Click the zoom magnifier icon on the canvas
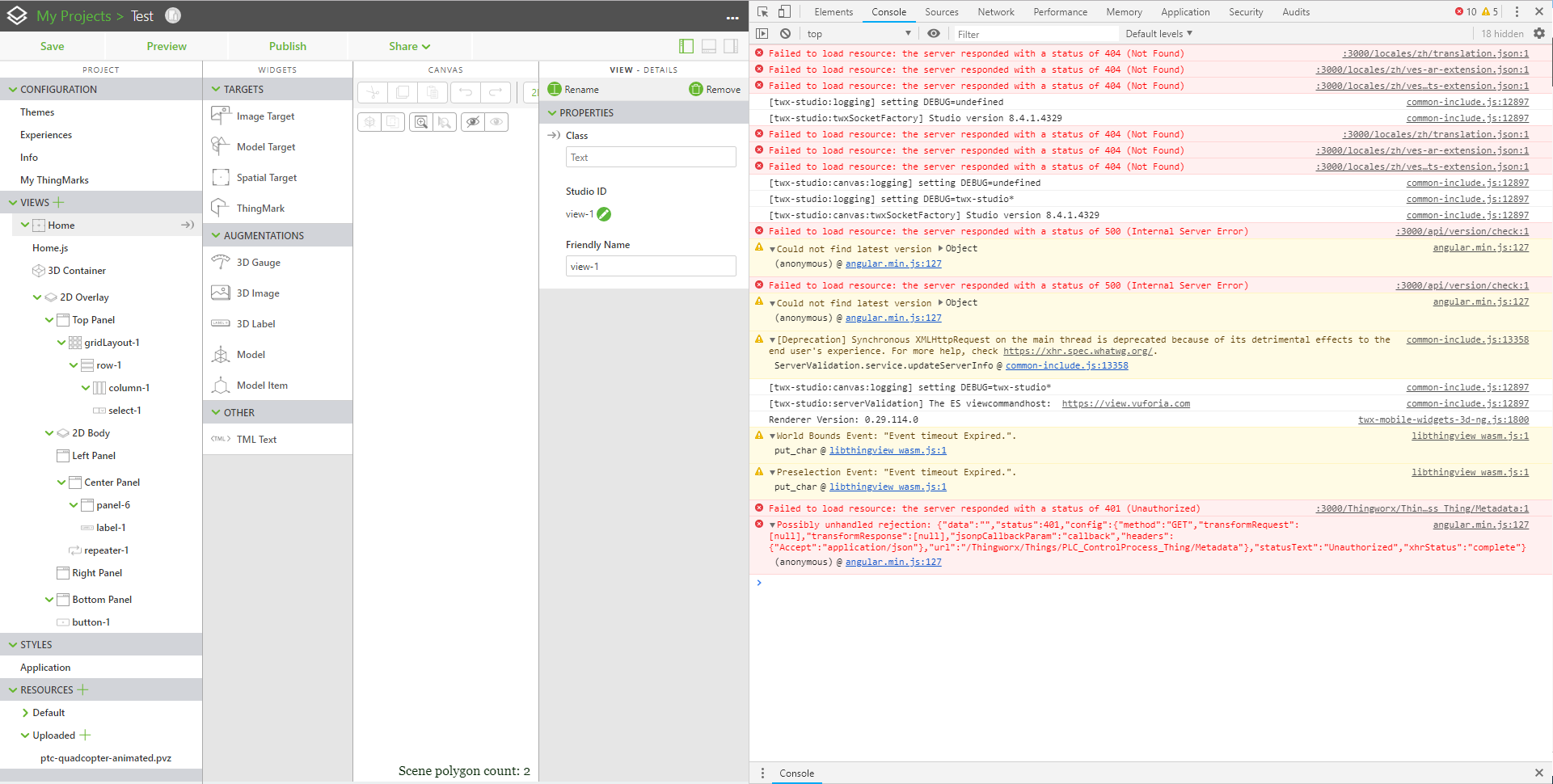 (421, 121)
